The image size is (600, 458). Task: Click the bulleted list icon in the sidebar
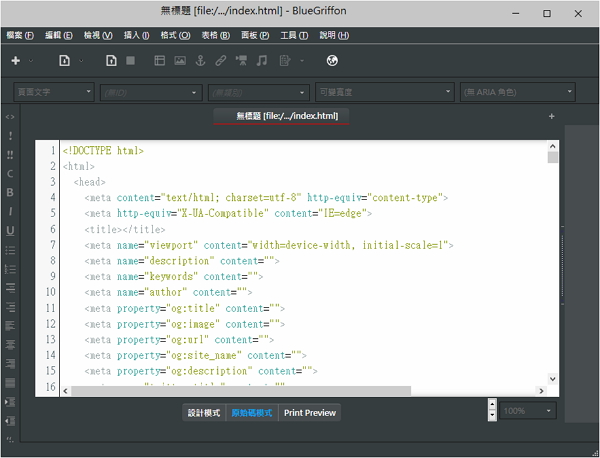pyautogui.click(x=10, y=250)
